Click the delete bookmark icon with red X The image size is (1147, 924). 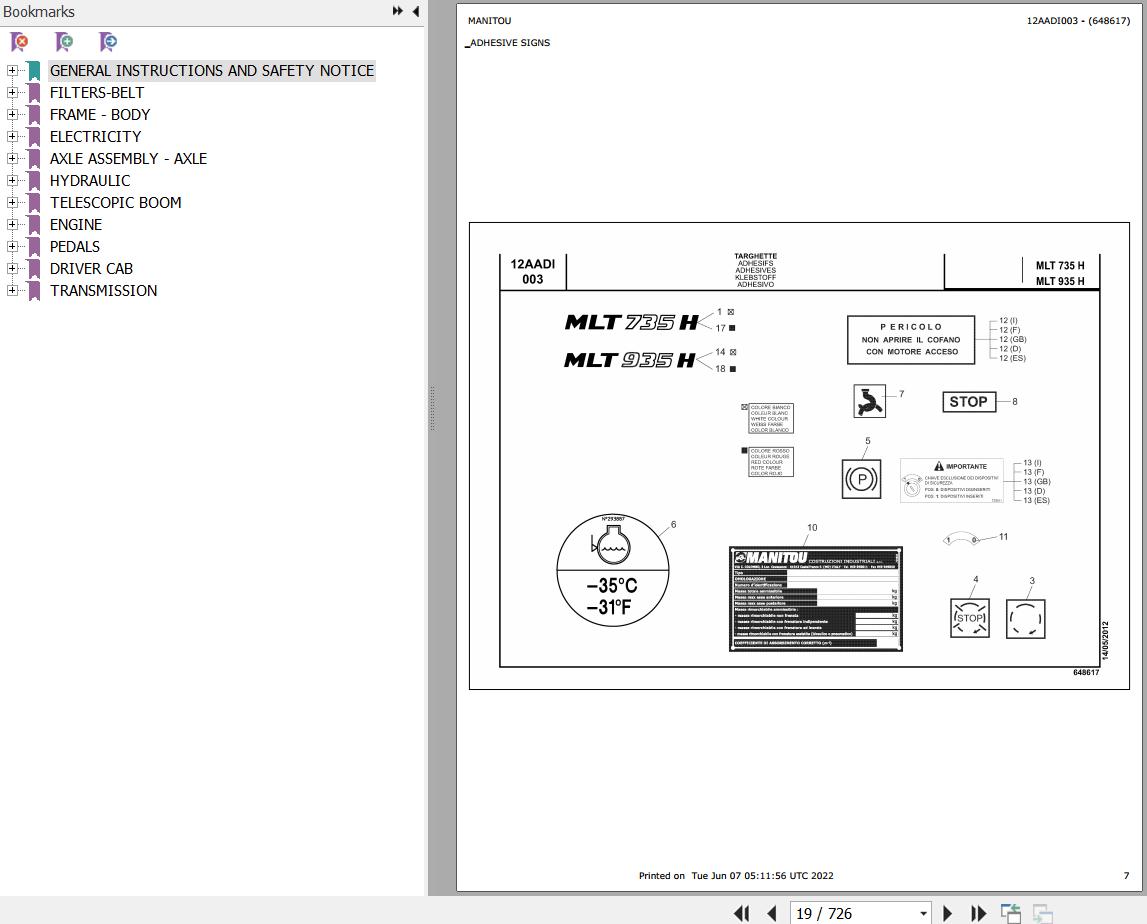[20, 42]
